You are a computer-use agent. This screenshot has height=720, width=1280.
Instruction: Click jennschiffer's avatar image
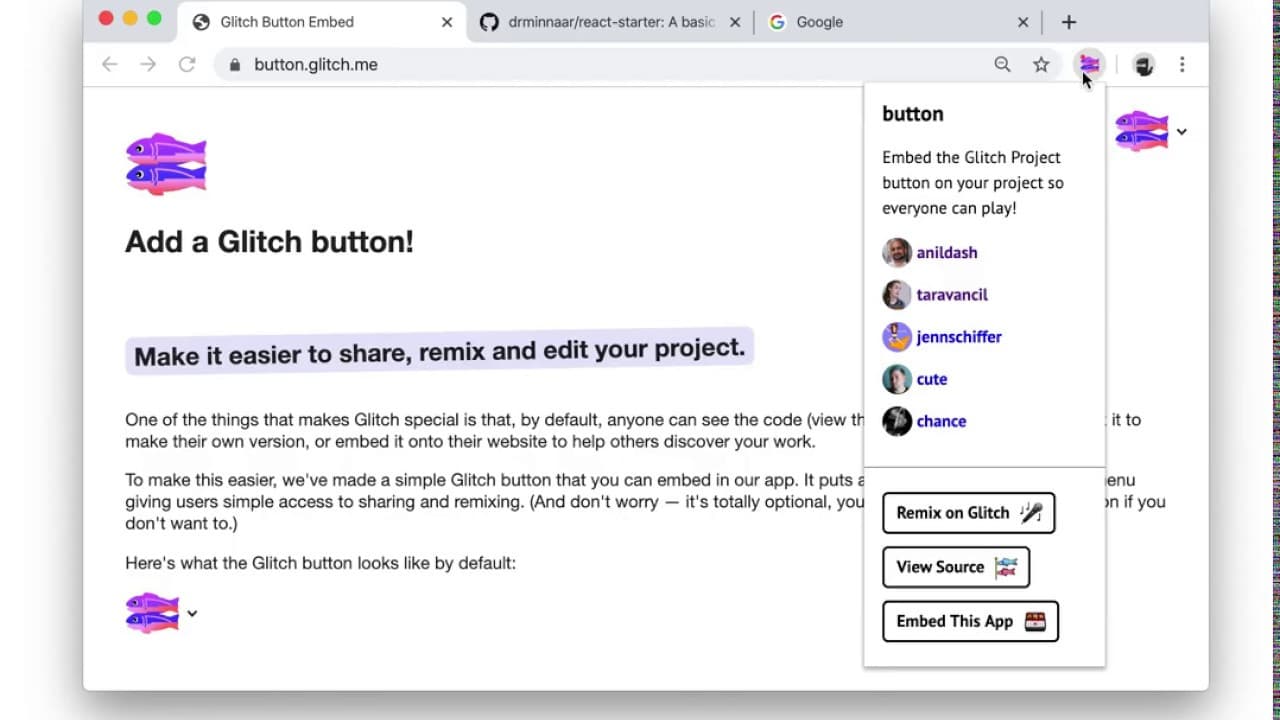pyautogui.click(x=897, y=336)
